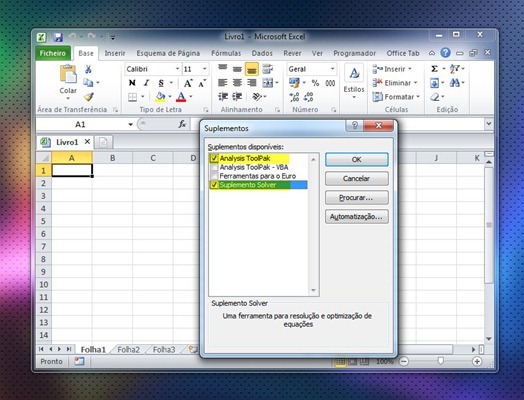Switch to the Folha3 sheet tab
524x400 pixels.
point(164,350)
